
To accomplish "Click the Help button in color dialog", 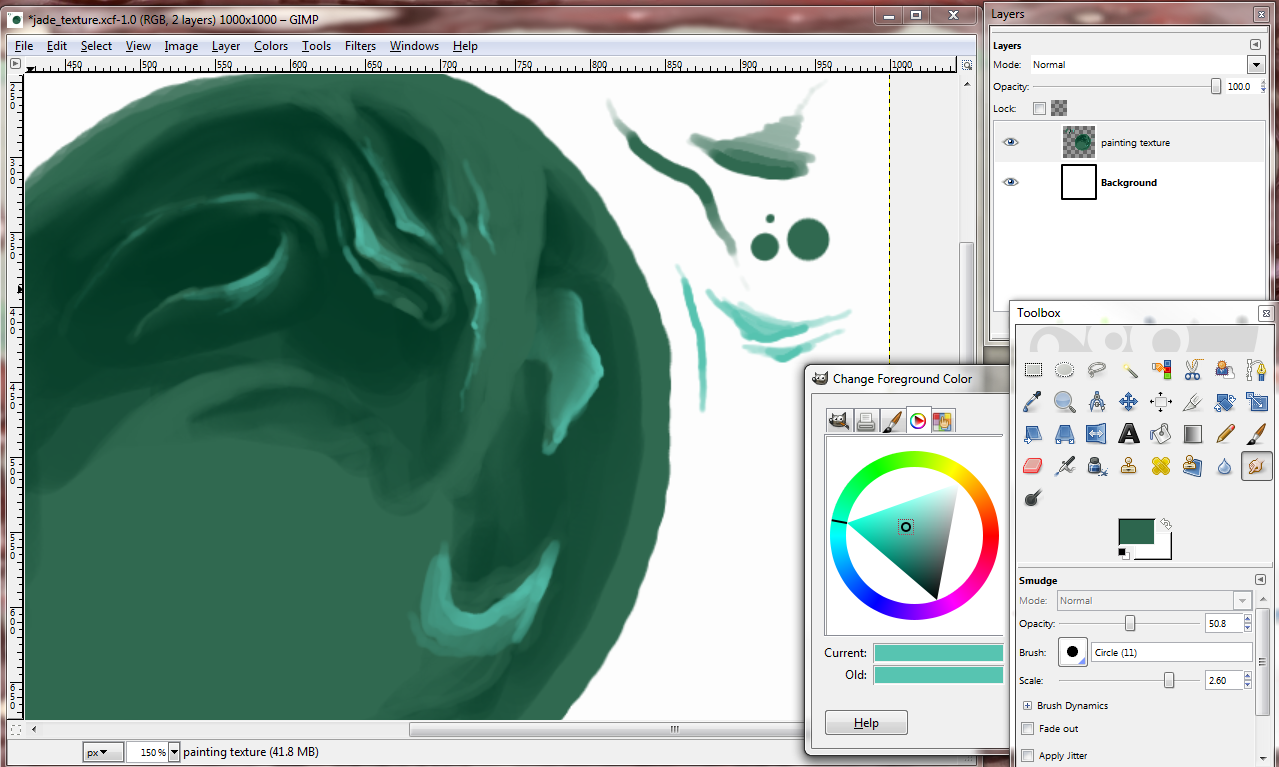I will pyautogui.click(x=866, y=723).
